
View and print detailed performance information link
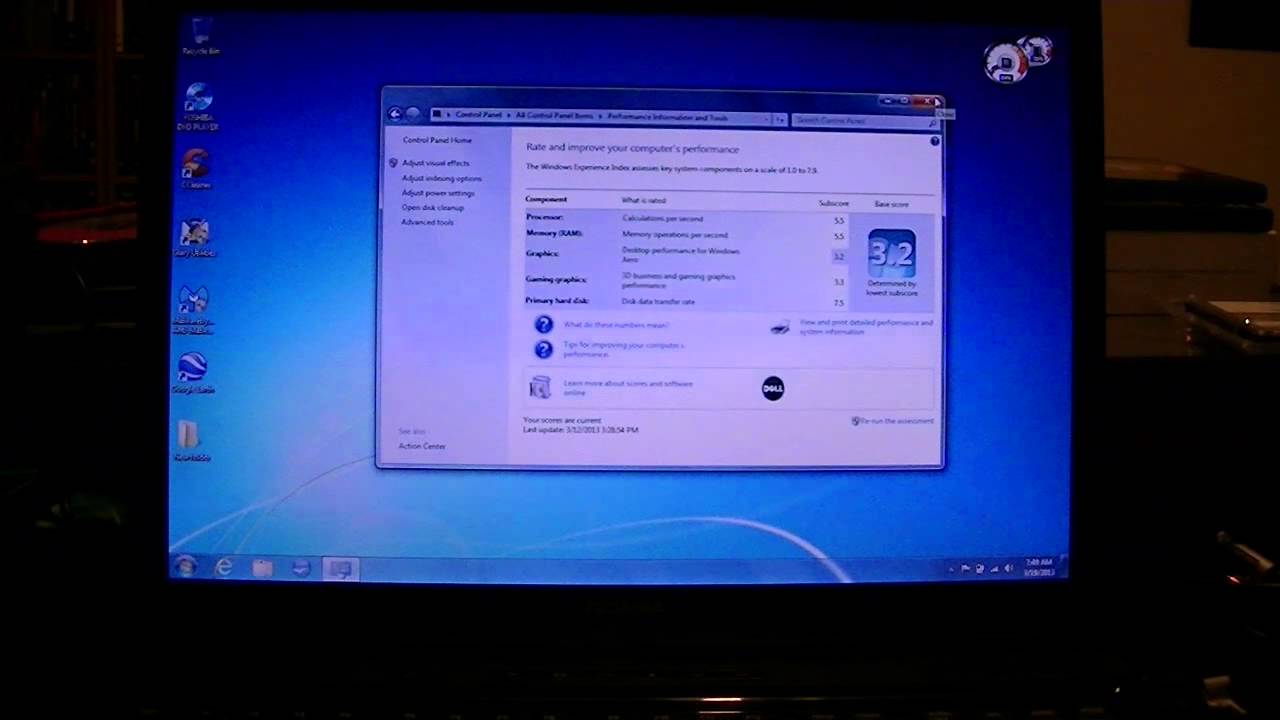[866, 327]
